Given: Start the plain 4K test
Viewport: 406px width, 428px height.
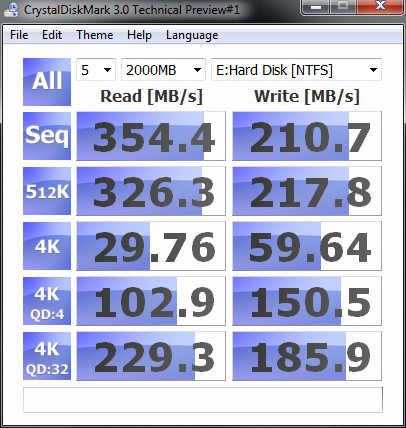Looking at the screenshot, I should tap(47, 246).
